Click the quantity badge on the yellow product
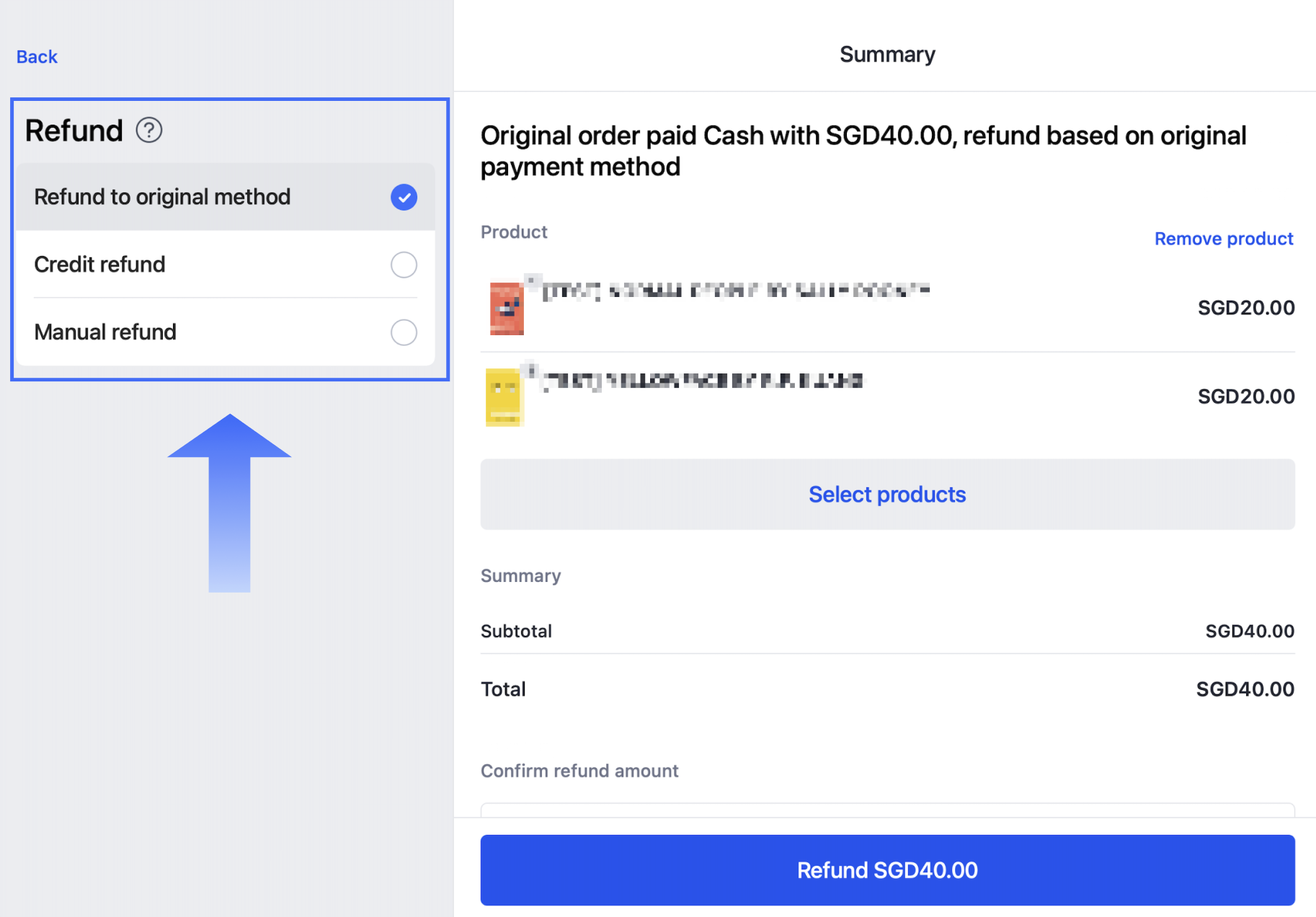 click(x=531, y=371)
